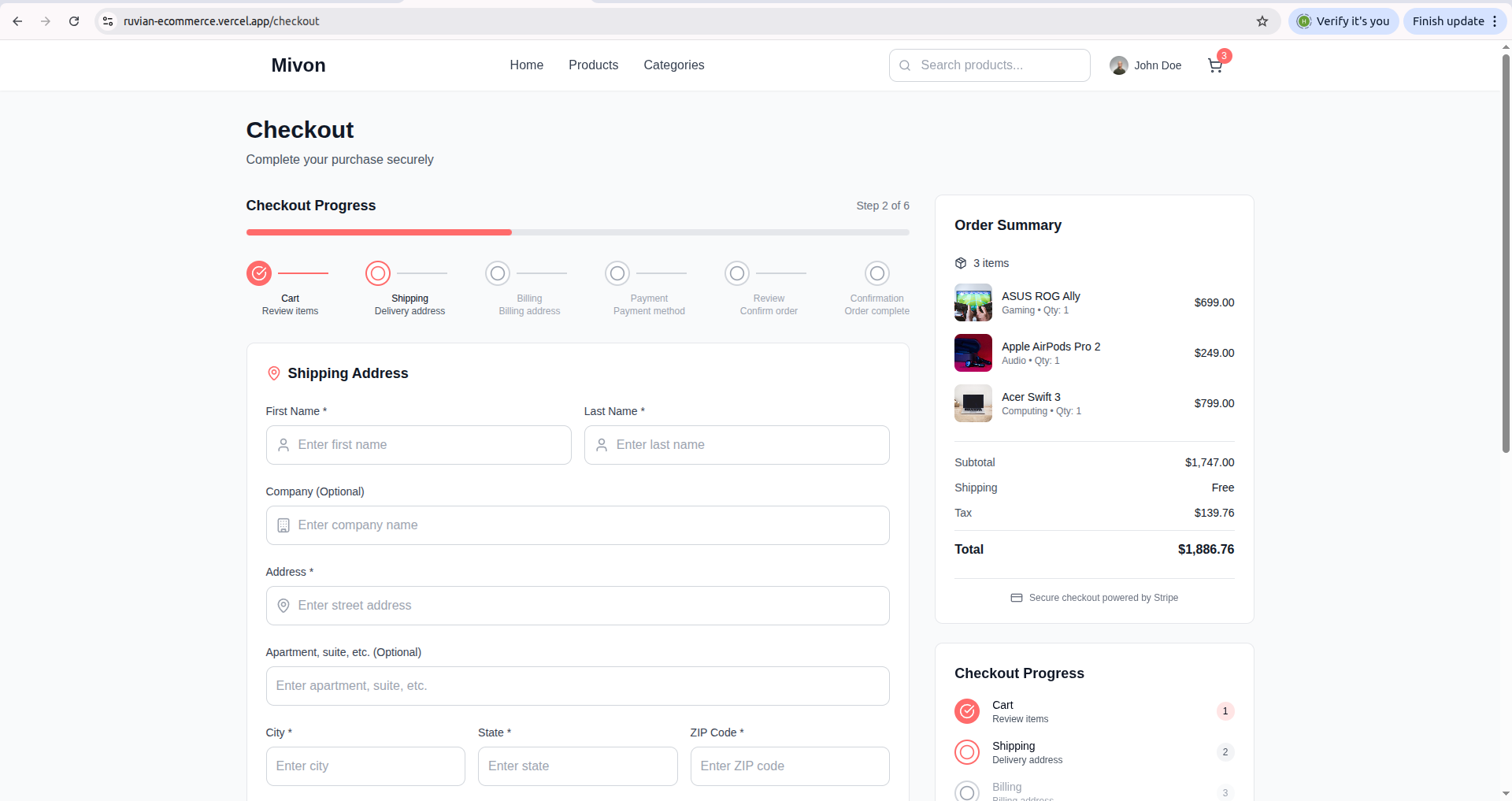
Task: Focus the State input
Action: click(578, 766)
